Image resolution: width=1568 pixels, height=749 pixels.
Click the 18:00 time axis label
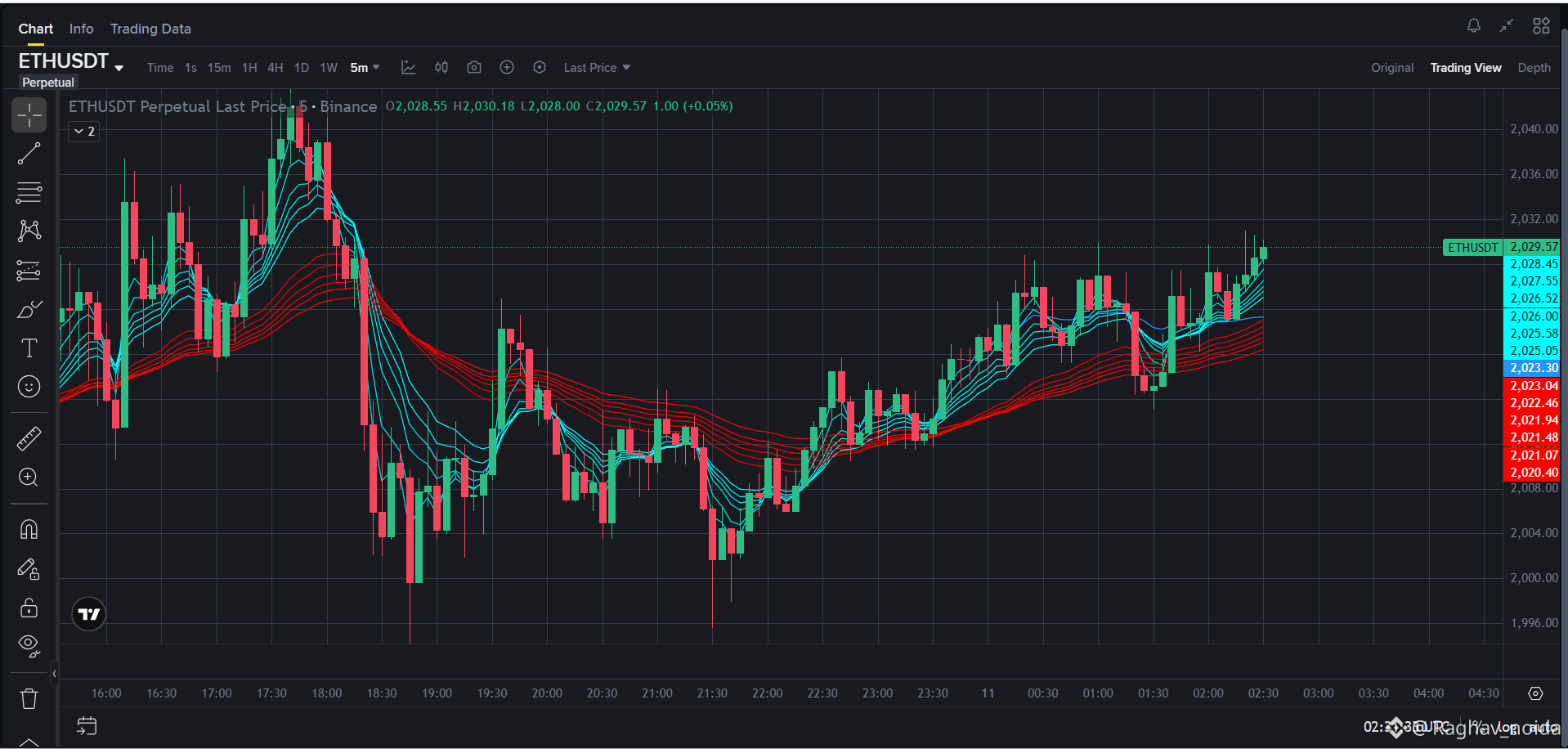[x=327, y=693]
